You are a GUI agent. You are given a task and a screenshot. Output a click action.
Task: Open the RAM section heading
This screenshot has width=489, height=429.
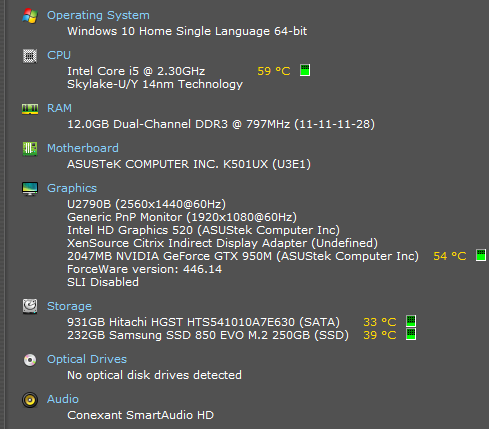(x=59, y=108)
